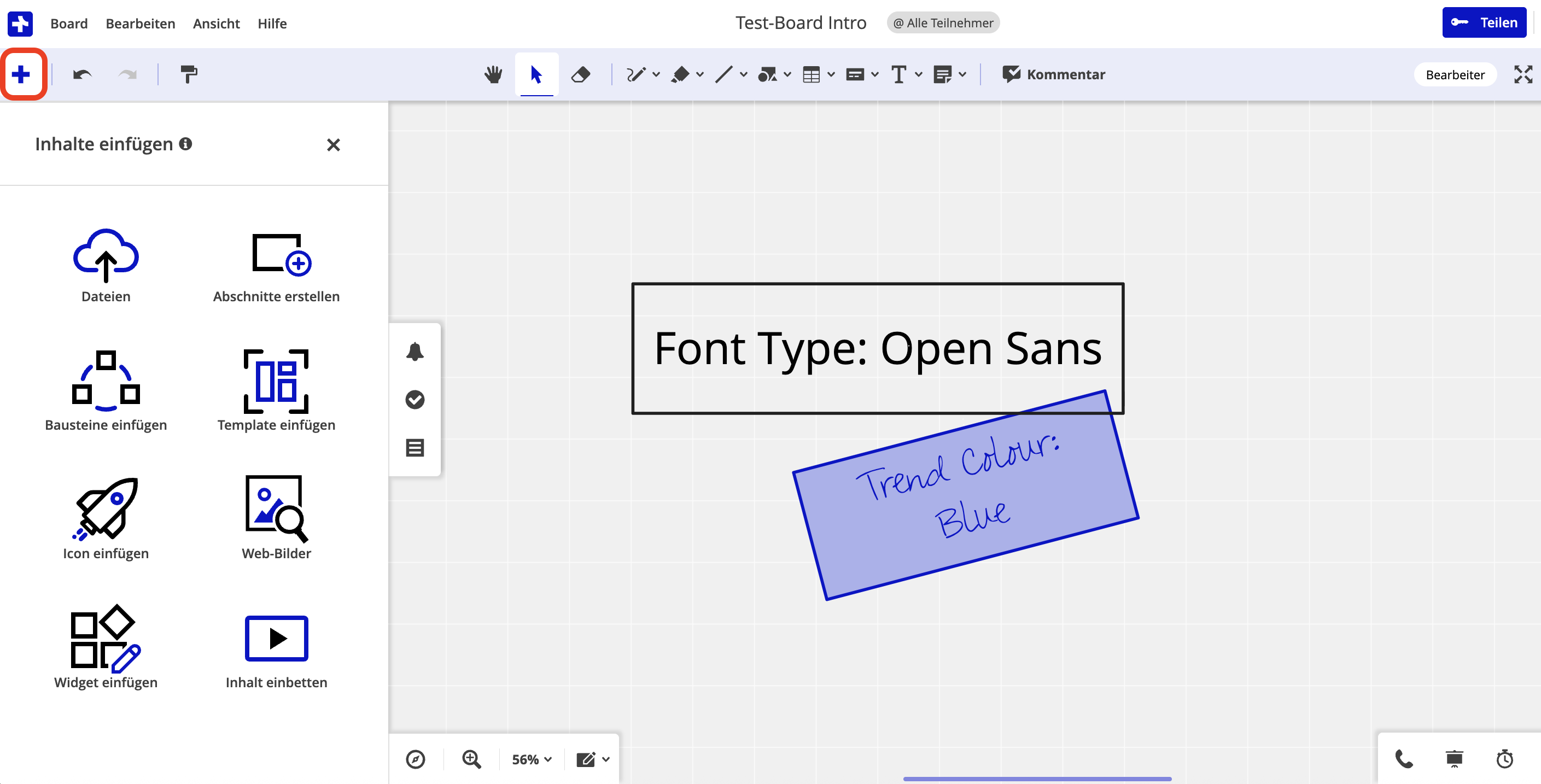Open the Bearbeiten menu
Image resolution: width=1541 pixels, height=784 pixels.
140,24
